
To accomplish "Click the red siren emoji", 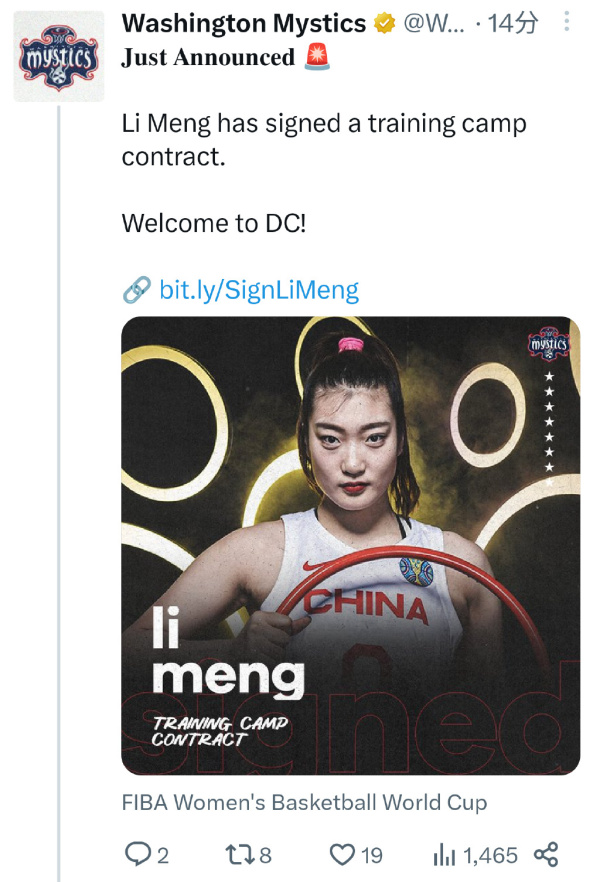I will 316,58.
